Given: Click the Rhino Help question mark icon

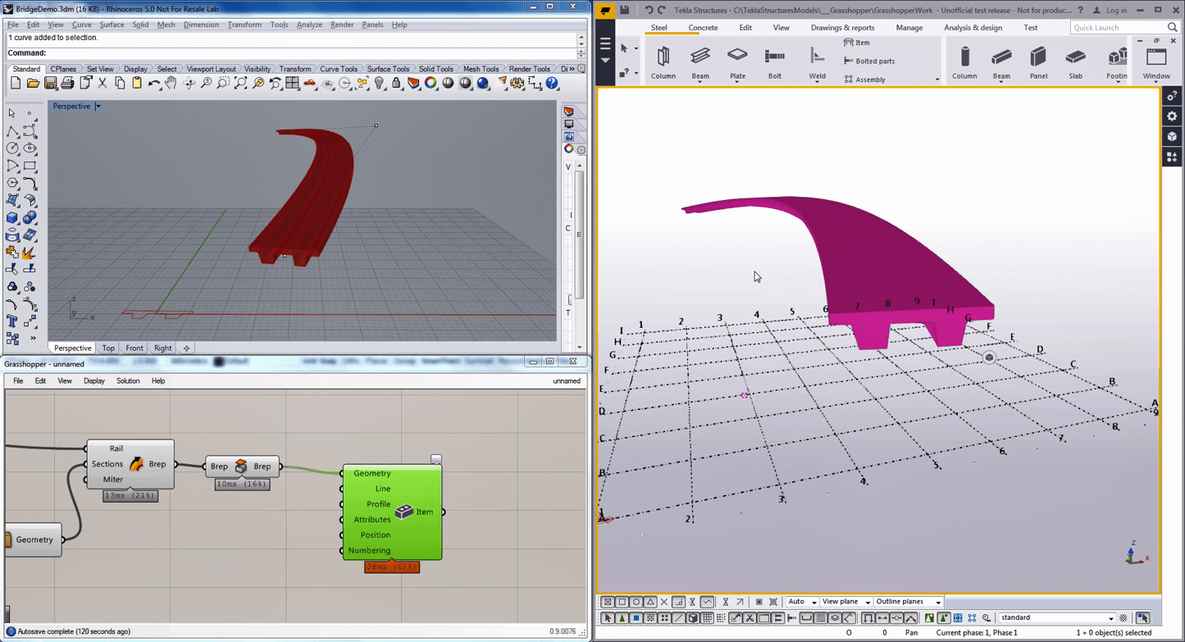Looking at the screenshot, I should (x=552, y=83).
